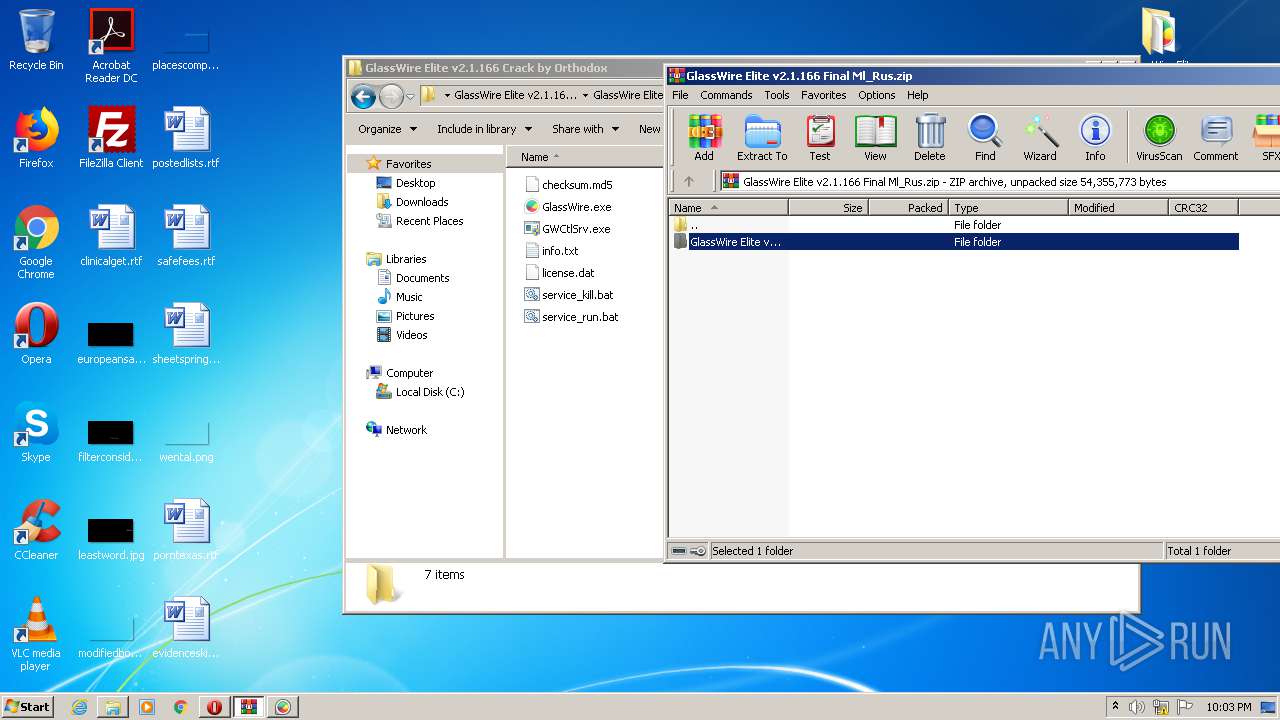Viewport: 1280px width, 720px height.
Task: Go up one level in WinRAR
Action: pyautogui.click(x=688, y=182)
